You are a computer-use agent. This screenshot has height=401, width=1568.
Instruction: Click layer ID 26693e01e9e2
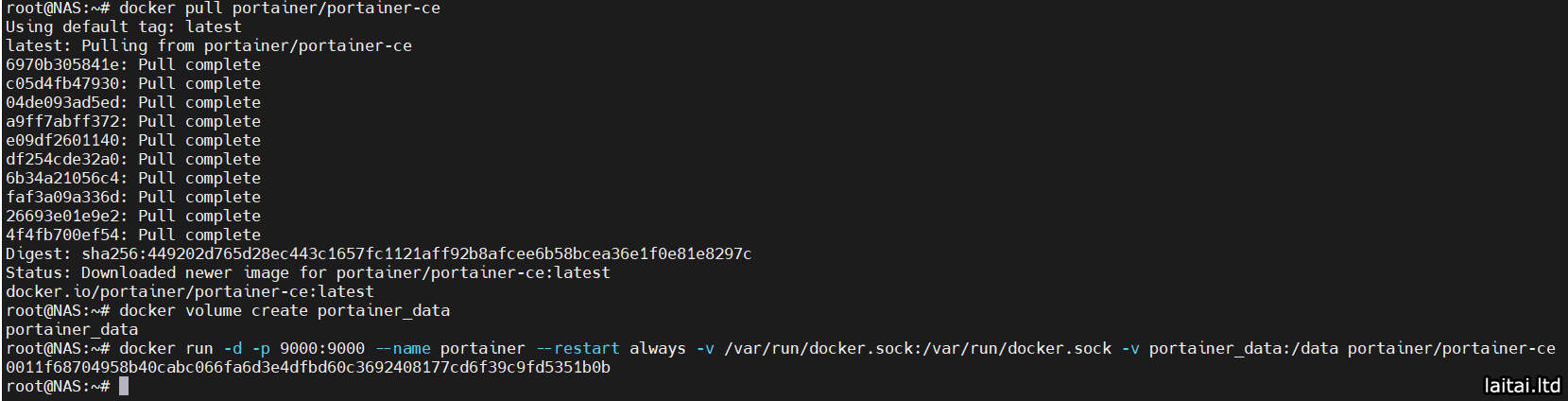click(62, 216)
